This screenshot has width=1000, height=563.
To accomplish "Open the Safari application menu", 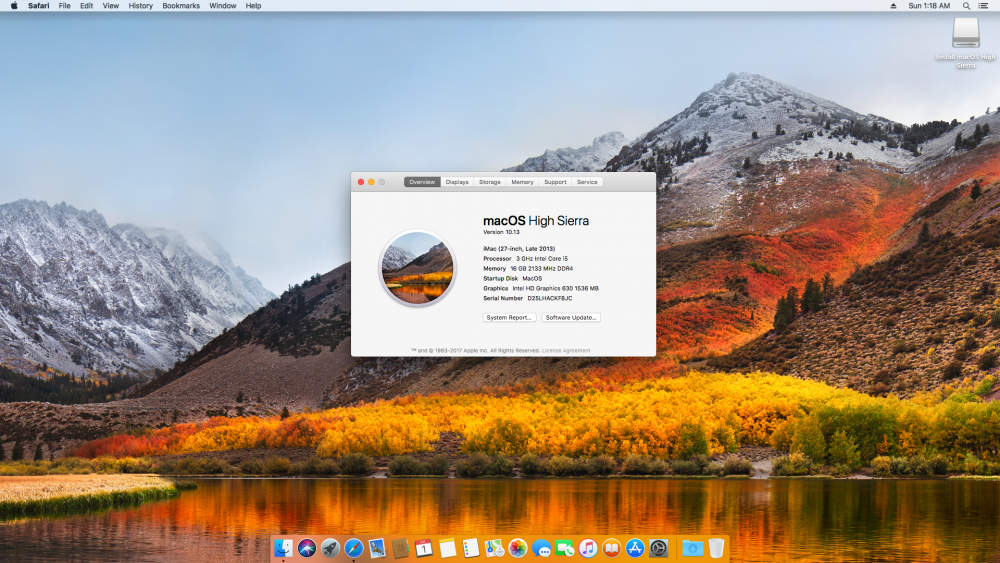I will [38, 6].
